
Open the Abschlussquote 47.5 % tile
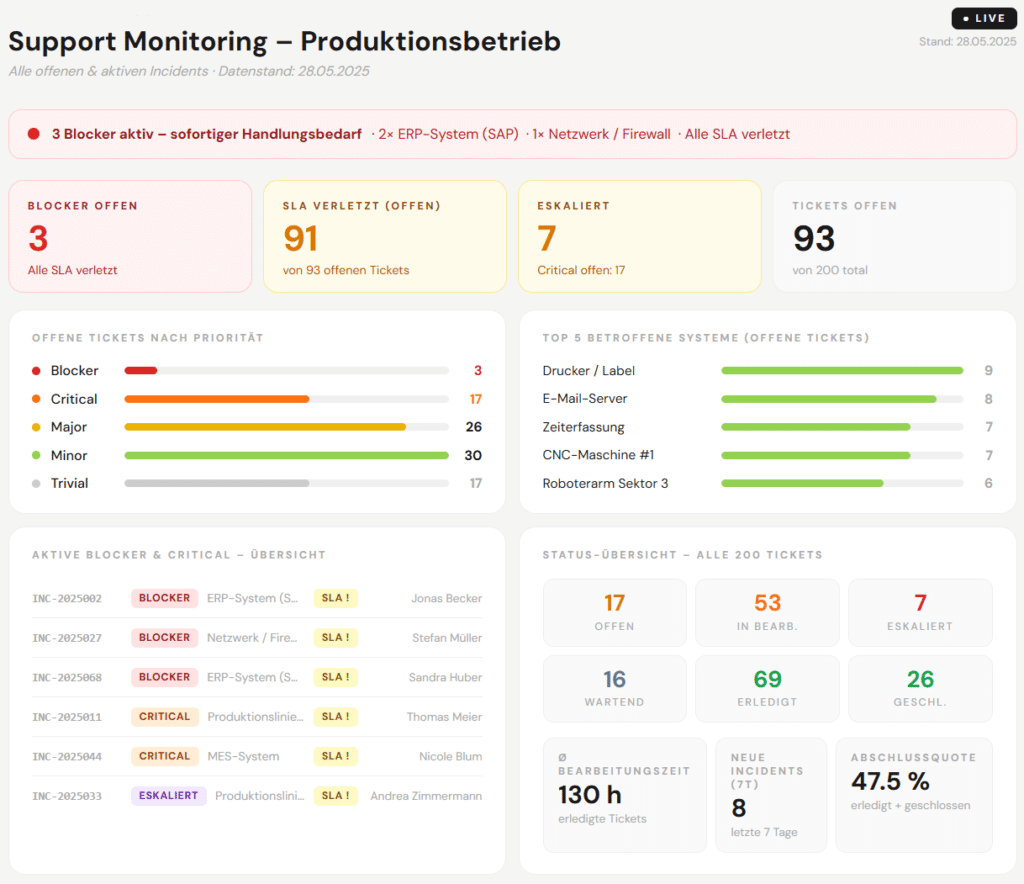[914, 795]
